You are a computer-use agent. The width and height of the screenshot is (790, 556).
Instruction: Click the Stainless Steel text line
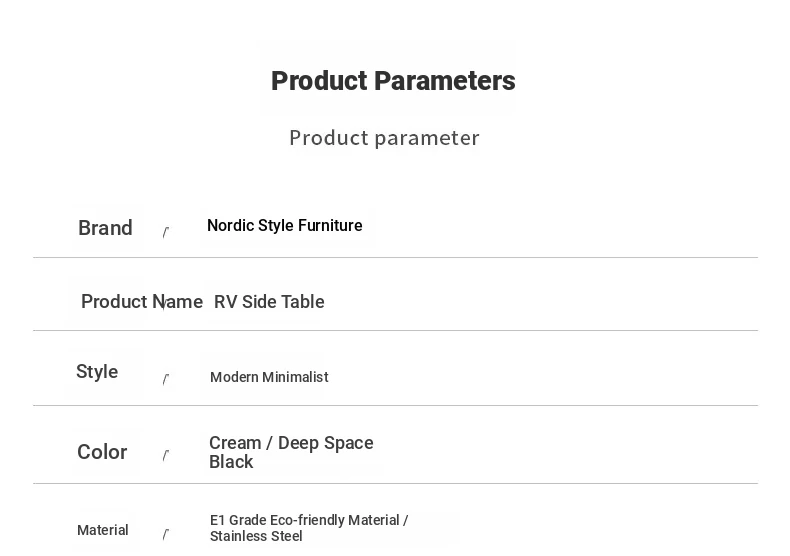(256, 536)
